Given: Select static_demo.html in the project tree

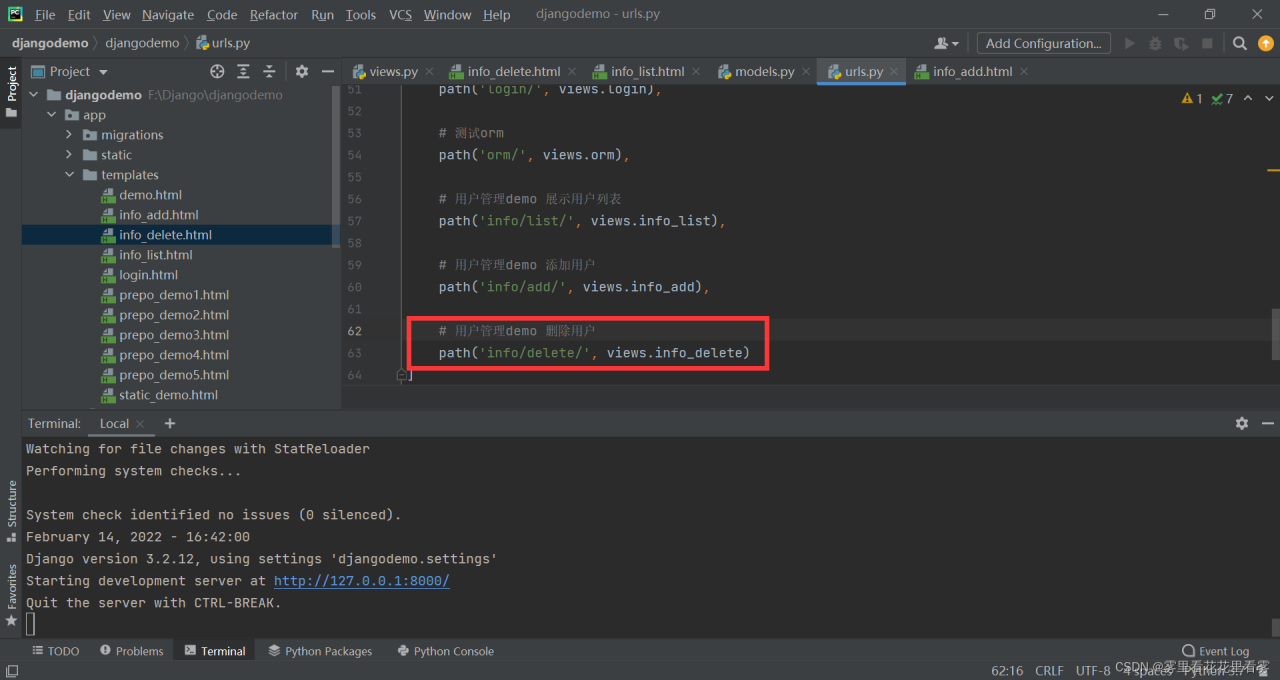Looking at the screenshot, I should click(168, 395).
